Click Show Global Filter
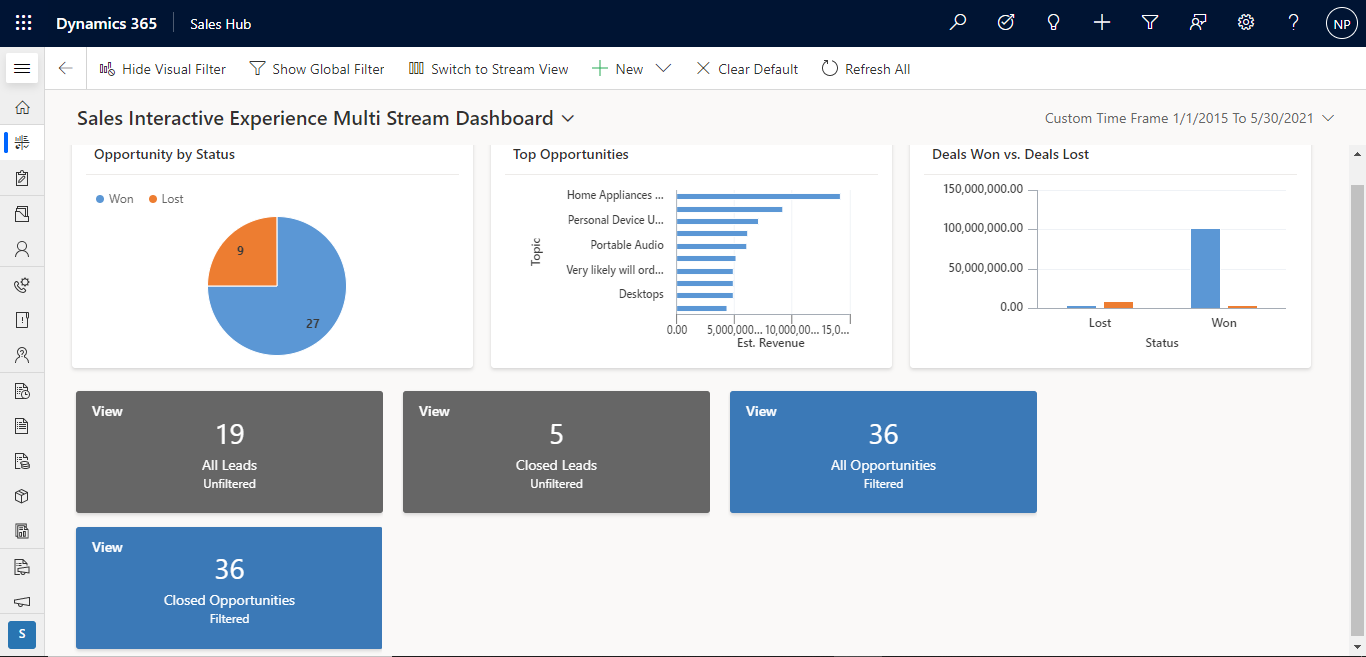The width and height of the screenshot is (1366, 657). click(316, 69)
